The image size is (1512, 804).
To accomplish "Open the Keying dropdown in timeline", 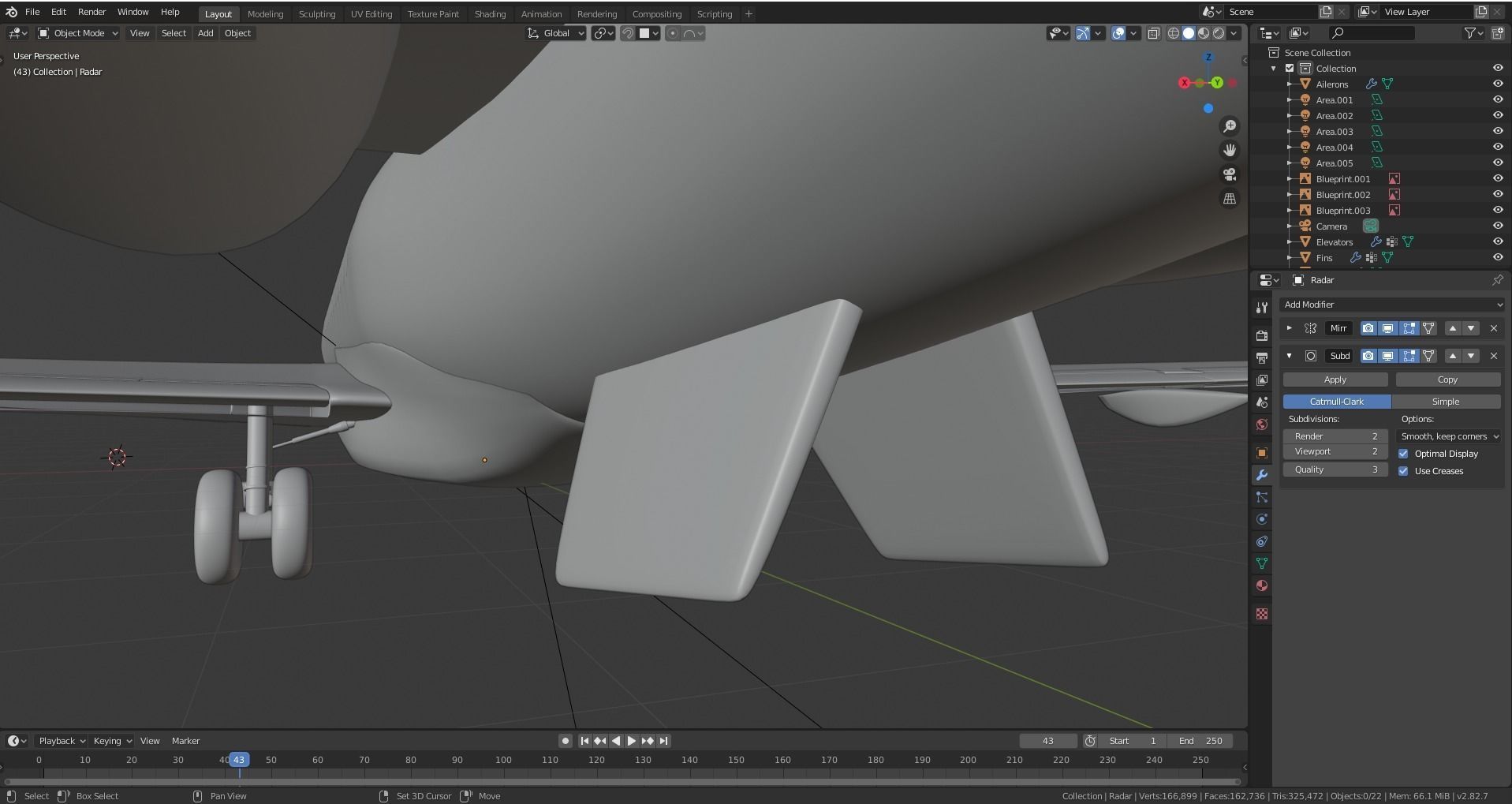I will 112,741.
